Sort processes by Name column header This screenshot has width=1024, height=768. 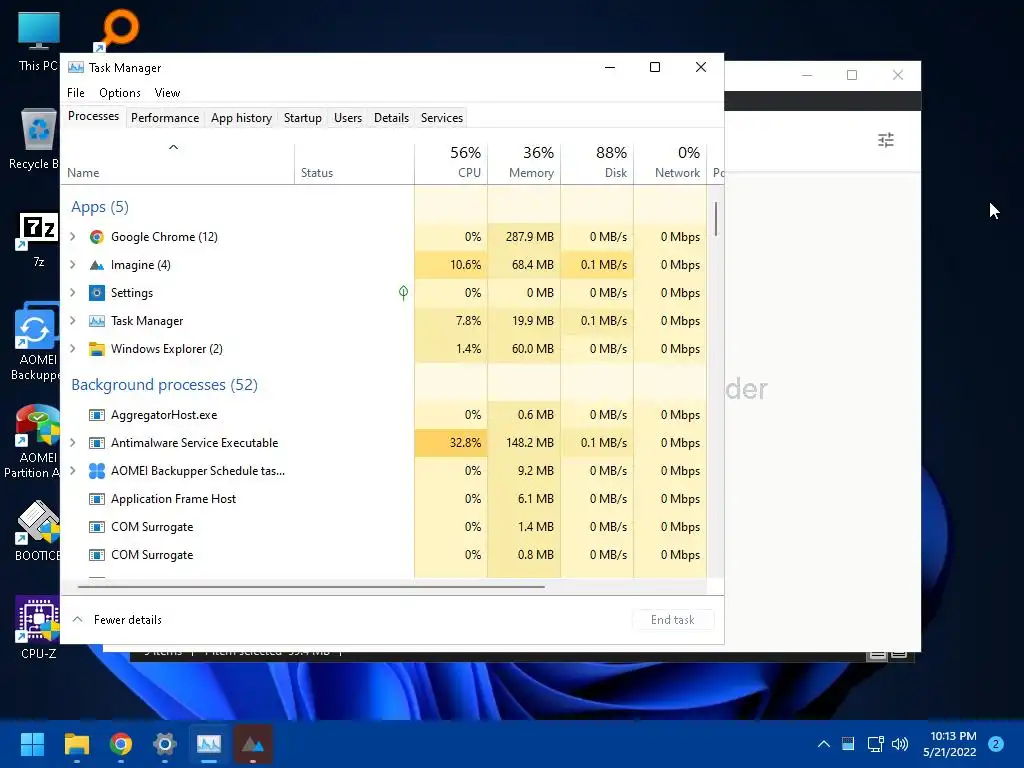point(177,162)
